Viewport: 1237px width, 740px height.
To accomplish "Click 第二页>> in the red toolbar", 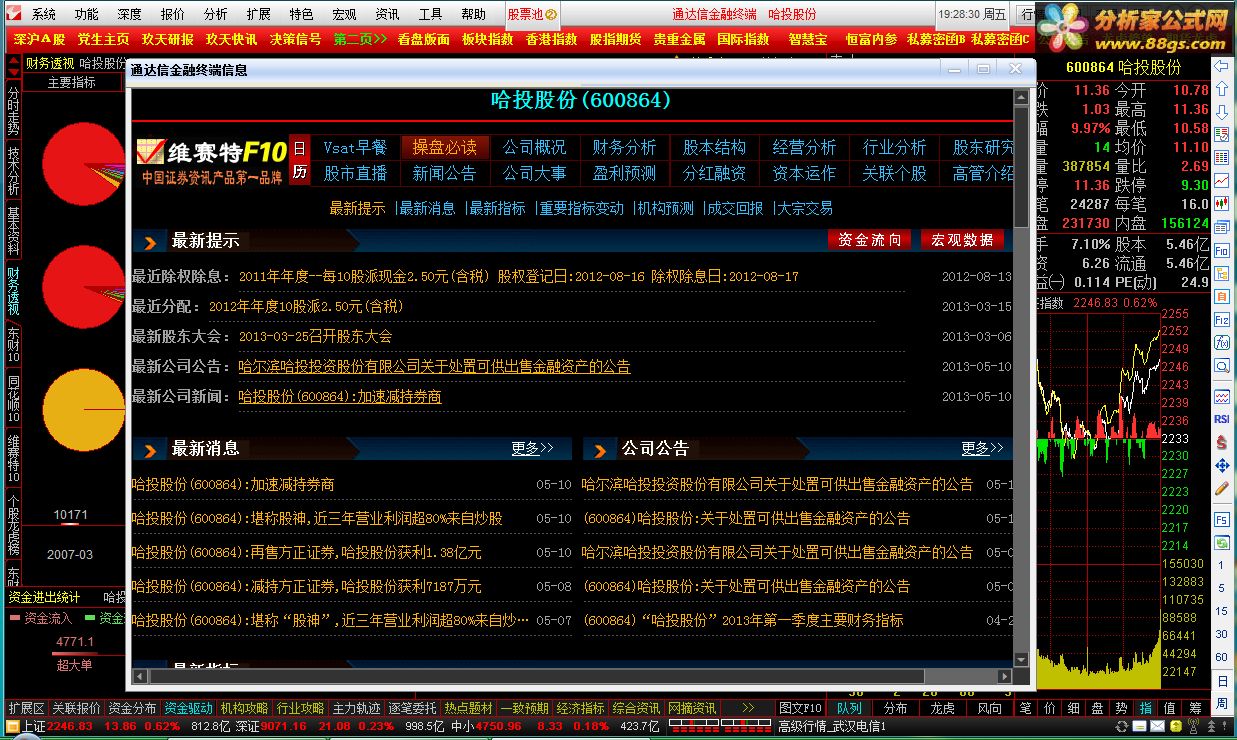I will pyautogui.click(x=360, y=39).
